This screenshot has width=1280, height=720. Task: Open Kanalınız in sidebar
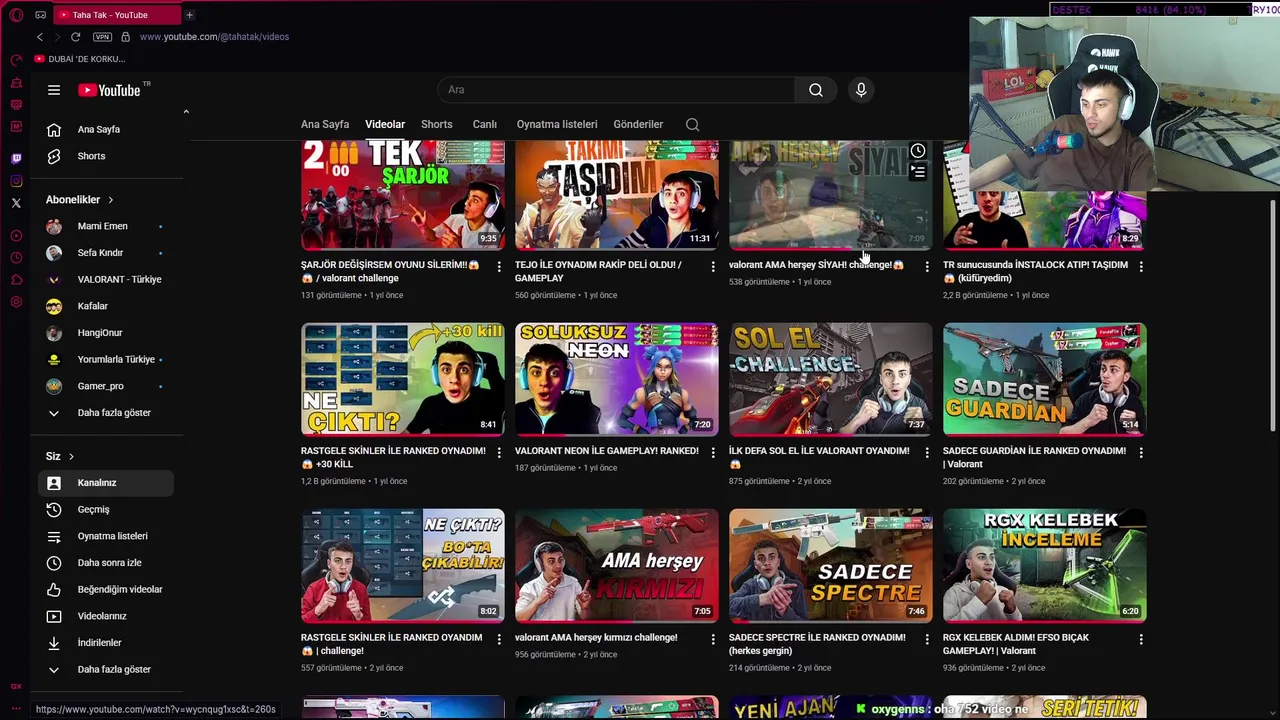click(106, 483)
